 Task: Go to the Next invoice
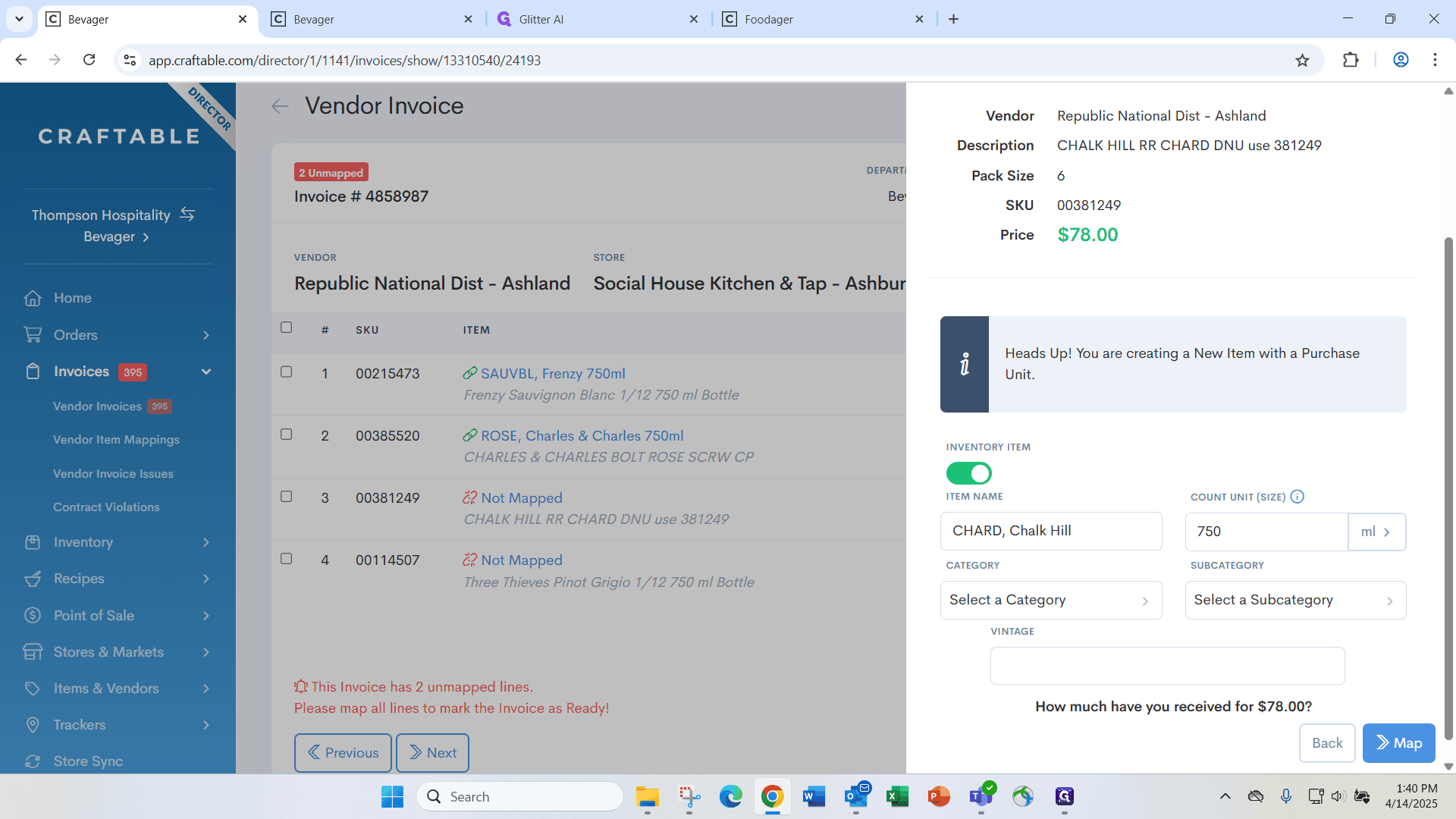tap(432, 753)
